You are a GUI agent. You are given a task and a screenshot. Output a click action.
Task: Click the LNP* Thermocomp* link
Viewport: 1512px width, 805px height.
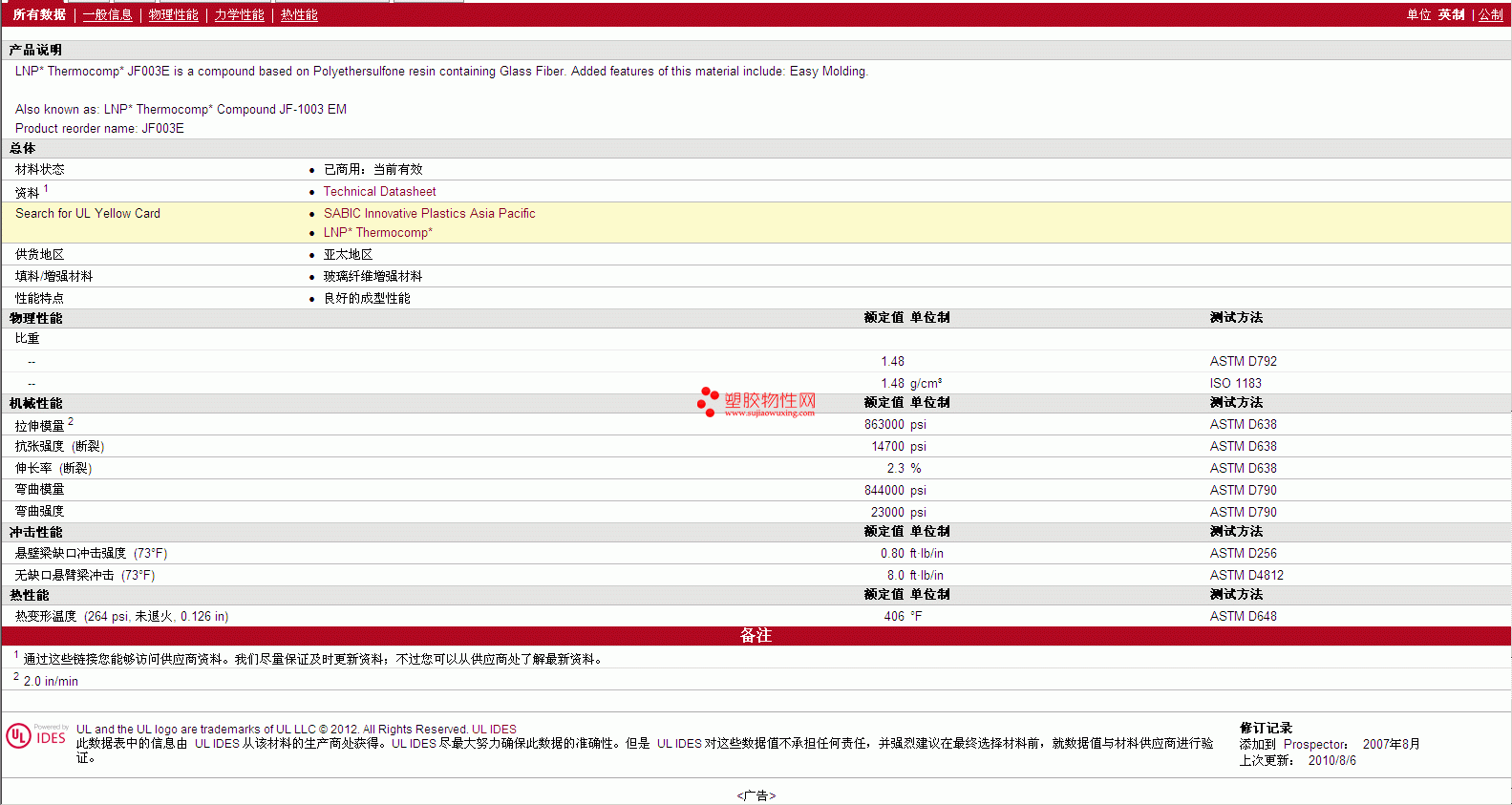point(377,232)
